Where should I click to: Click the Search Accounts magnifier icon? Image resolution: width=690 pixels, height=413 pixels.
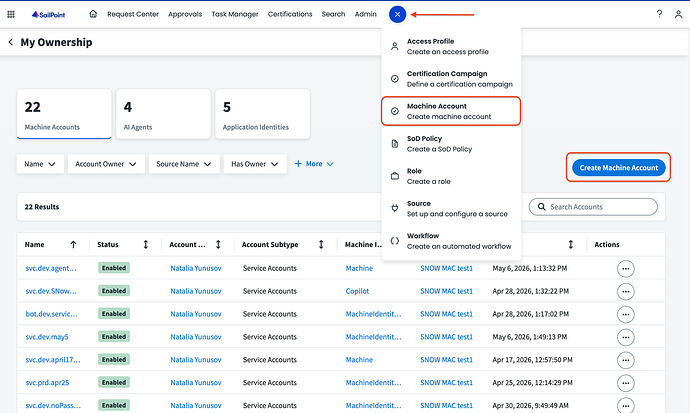coord(542,207)
